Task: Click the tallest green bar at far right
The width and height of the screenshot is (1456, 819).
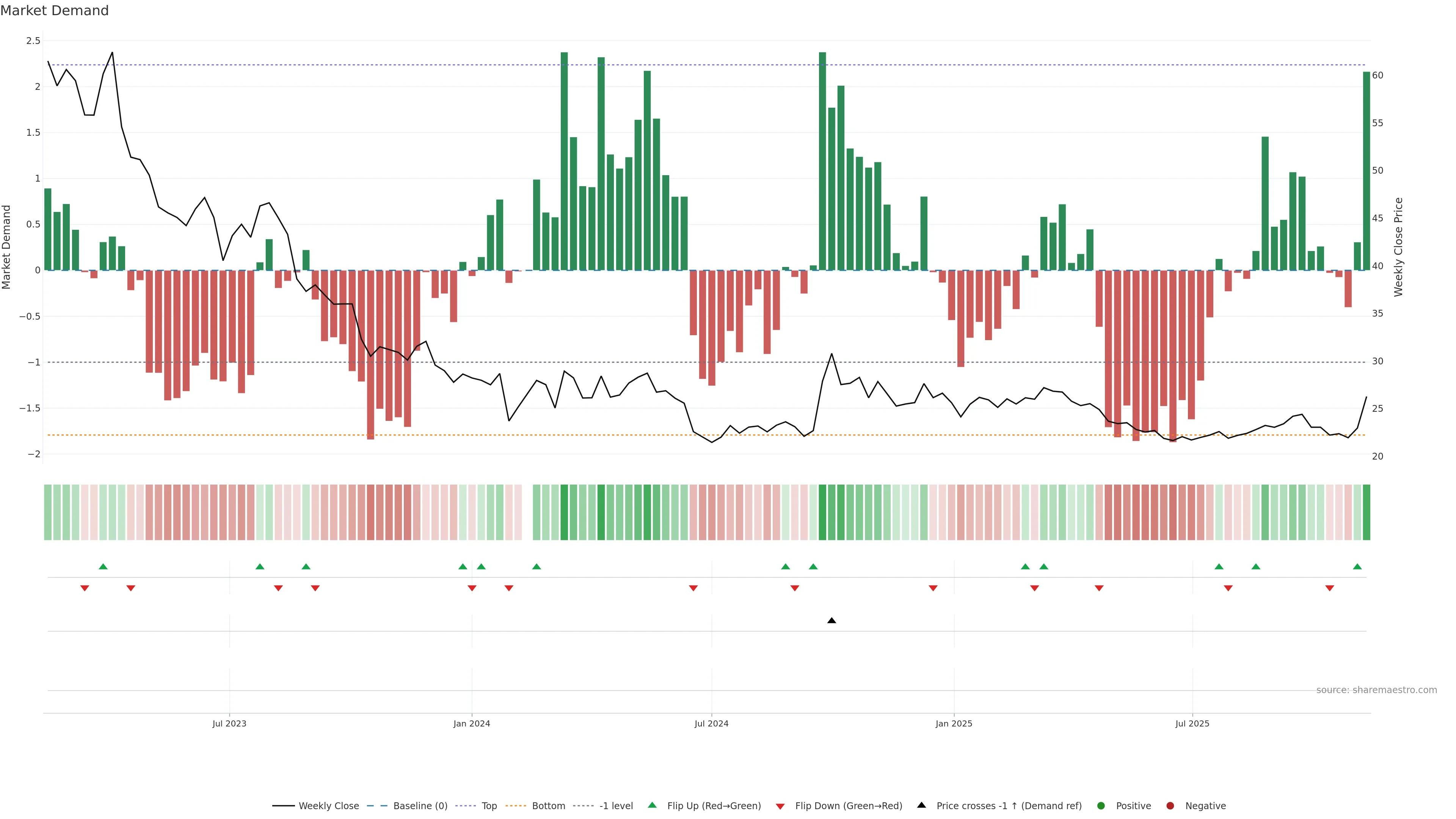Action: pyautogui.click(x=1366, y=169)
